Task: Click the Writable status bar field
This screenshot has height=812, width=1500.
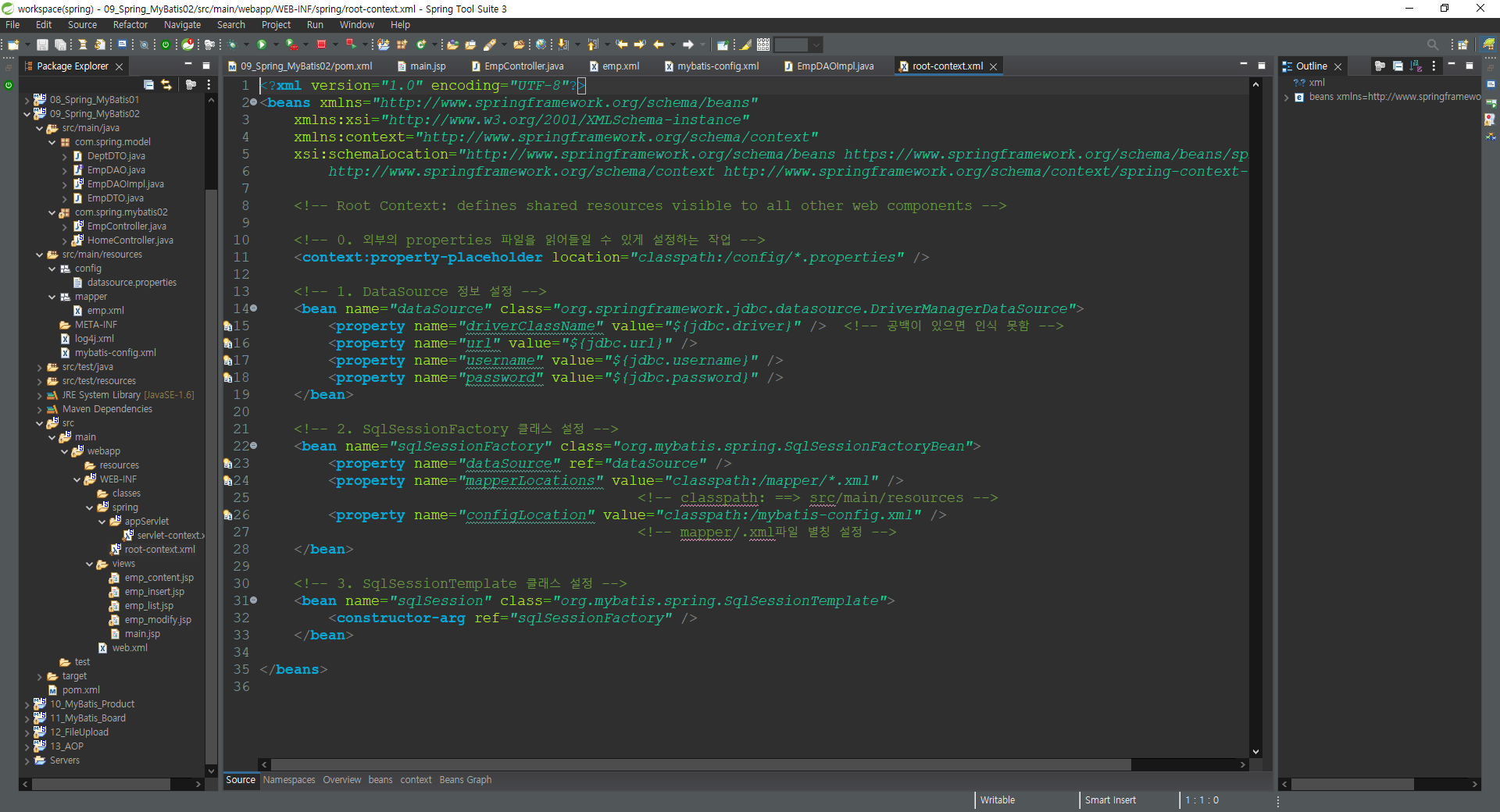Action: [998, 800]
